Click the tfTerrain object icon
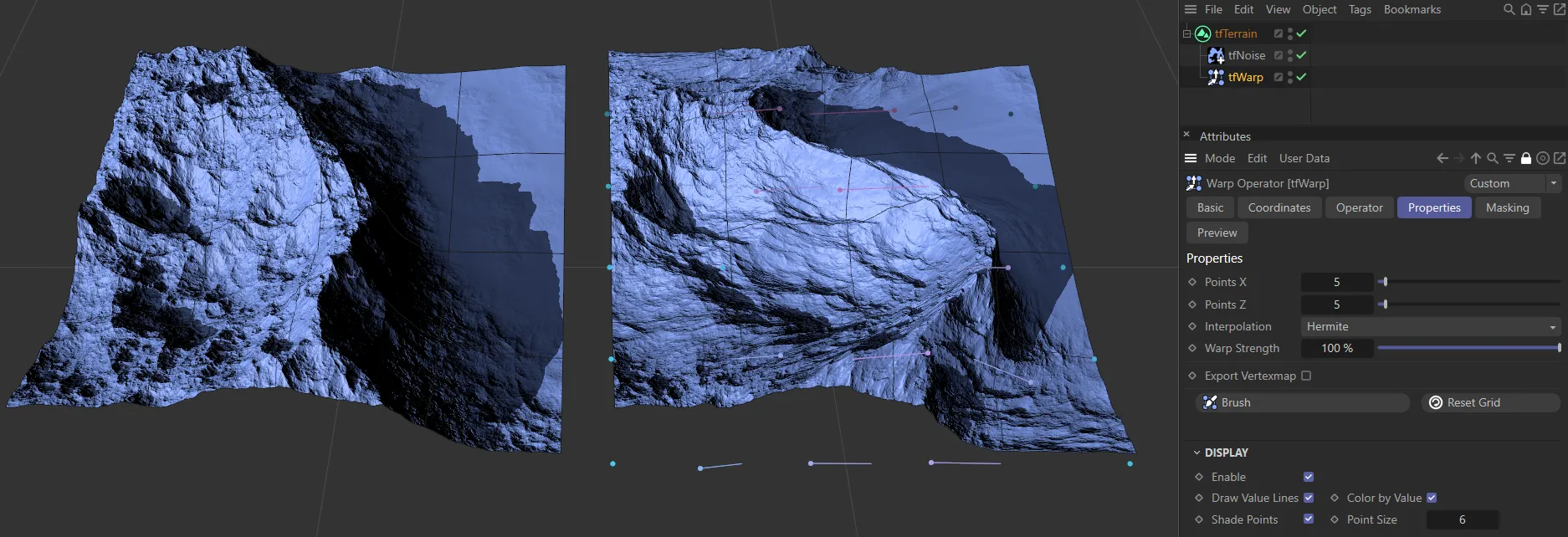 1202,33
